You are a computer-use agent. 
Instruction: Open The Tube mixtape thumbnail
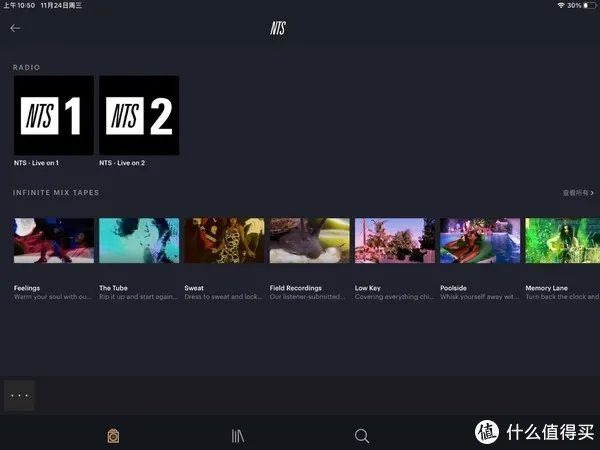(139, 240)
